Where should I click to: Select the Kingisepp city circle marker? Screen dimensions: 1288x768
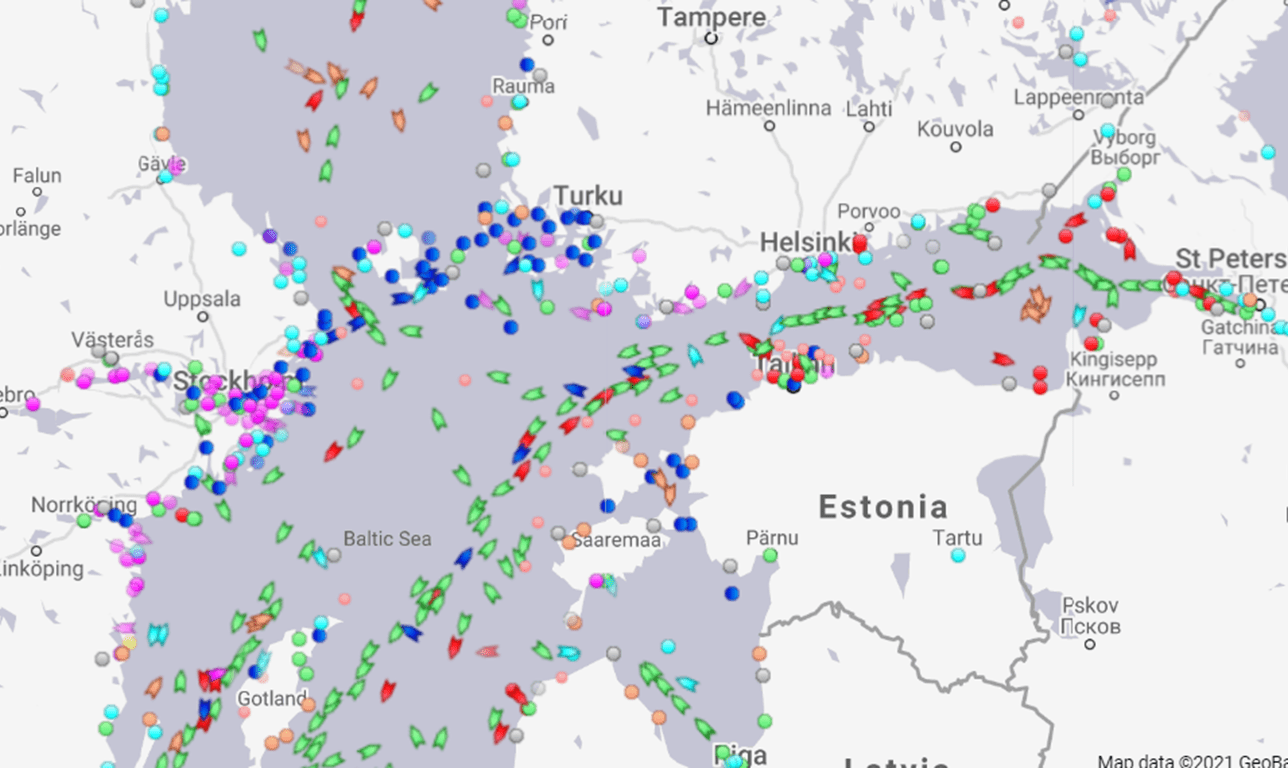1114,395
